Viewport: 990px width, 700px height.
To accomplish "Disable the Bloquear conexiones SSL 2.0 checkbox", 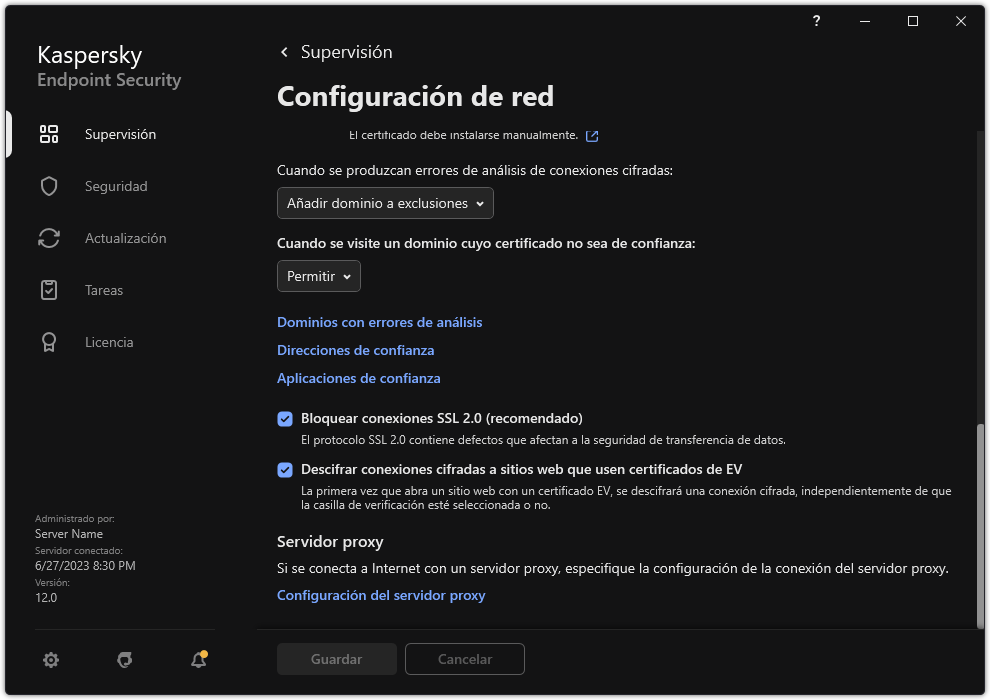I will [x=285, y=418].
